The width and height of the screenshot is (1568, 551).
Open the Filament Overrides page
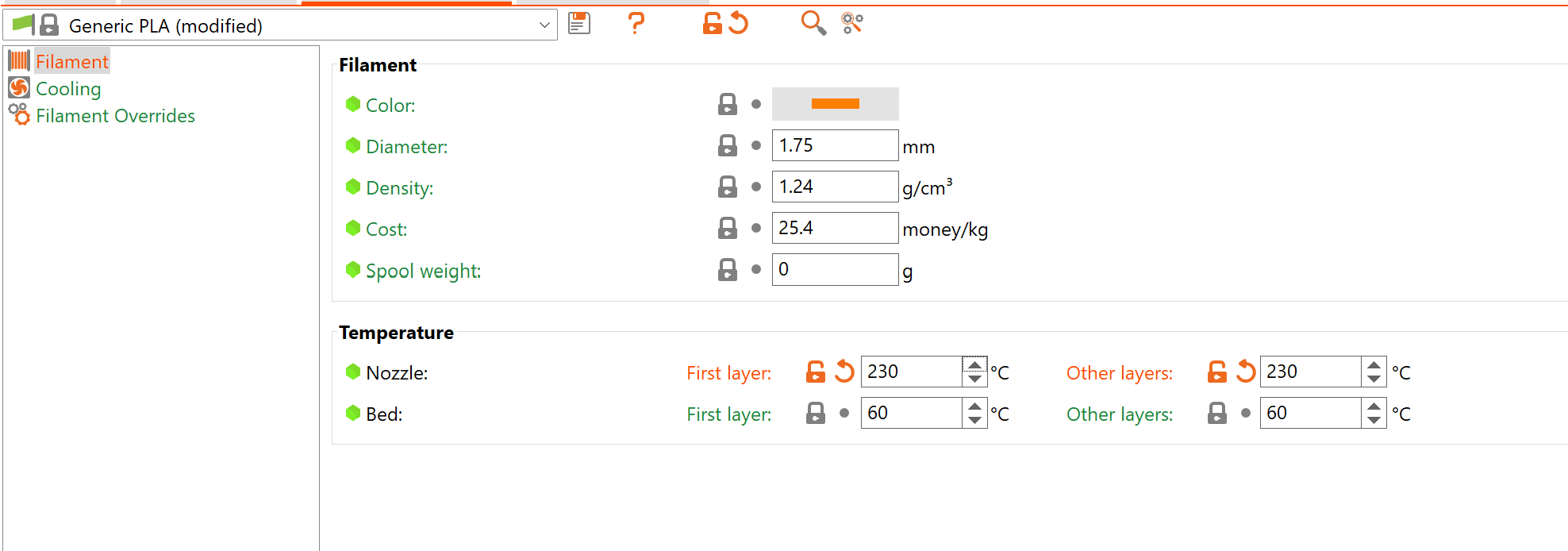point(115,115)
